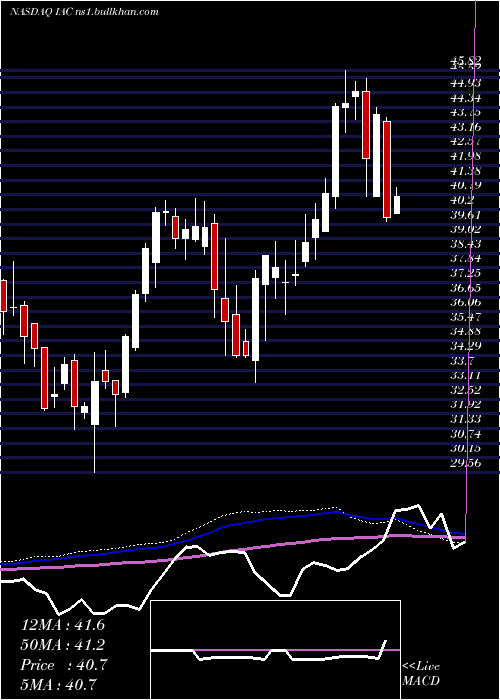The height and width of the screenshot is (700, 500).
Task: Select the 34.29 price level label
Action: 465,346
